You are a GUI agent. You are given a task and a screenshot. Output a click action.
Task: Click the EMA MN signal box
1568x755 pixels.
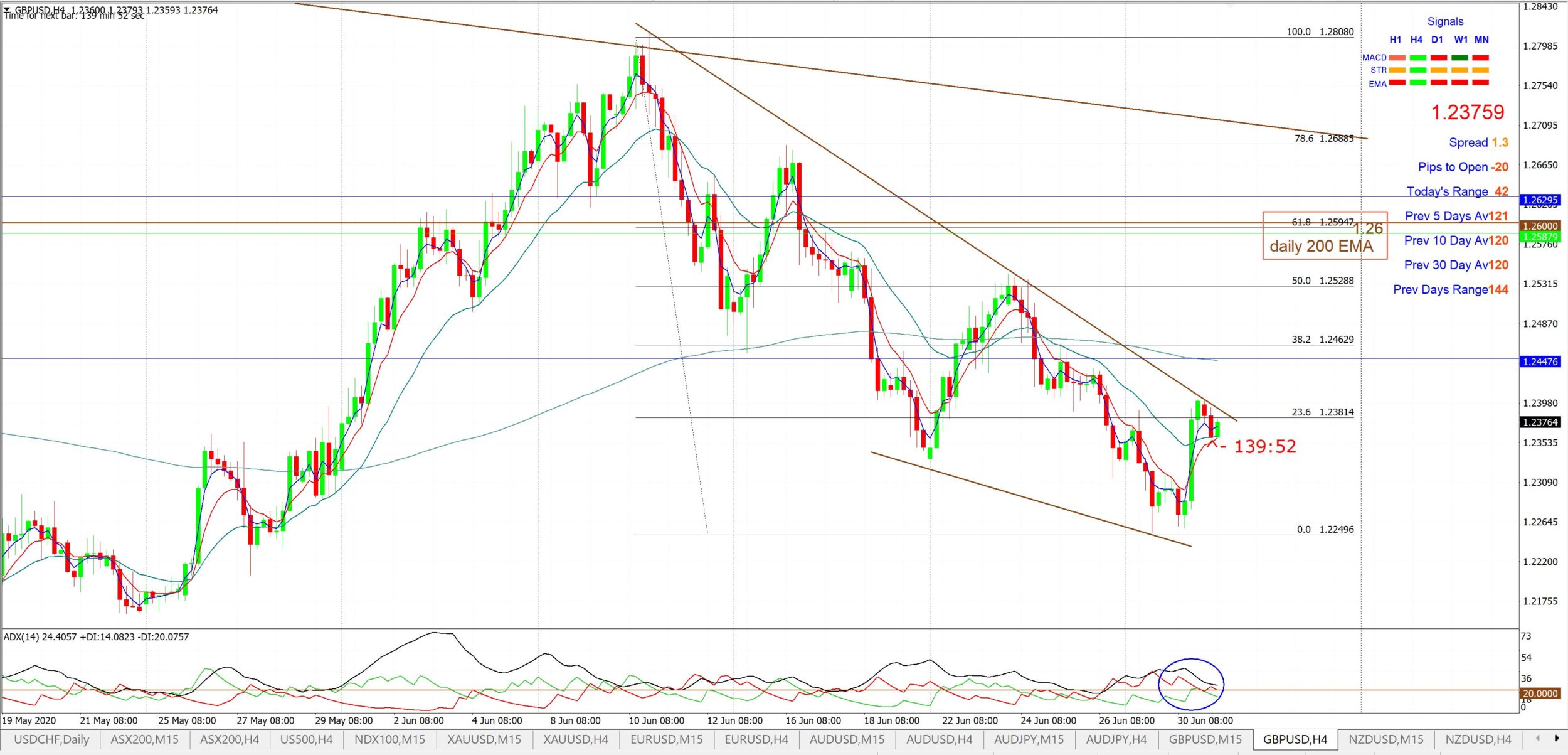pos(1480,83)
